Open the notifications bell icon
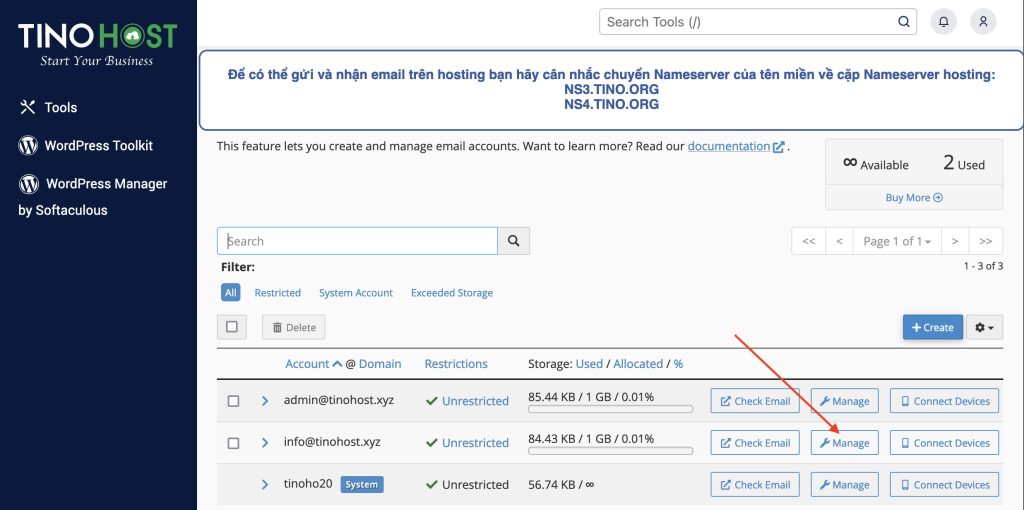 click(944, 22)
